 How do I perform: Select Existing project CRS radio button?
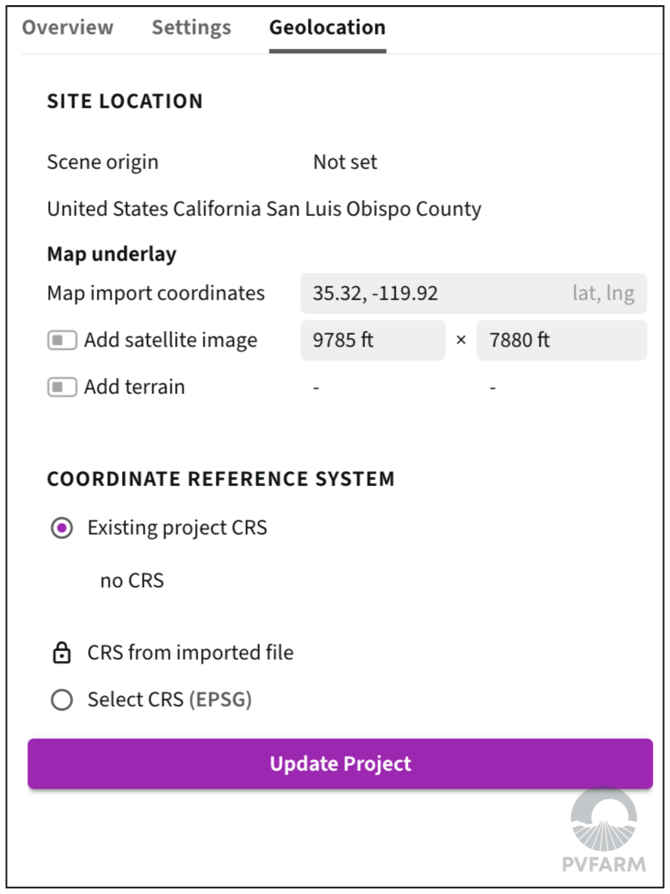tap(62, 528)
